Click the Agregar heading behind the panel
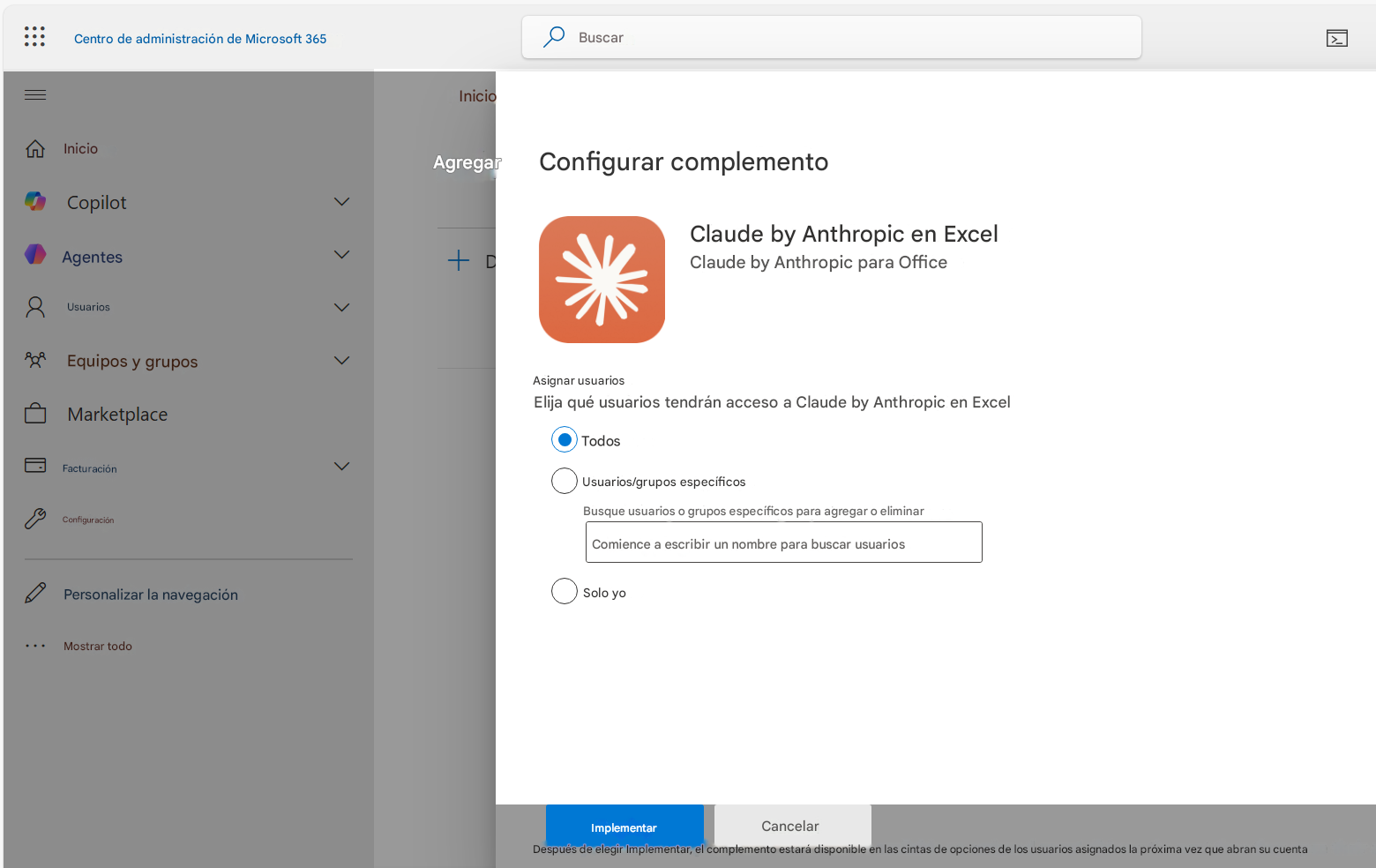1376x868 pixels. pos(467,162)
